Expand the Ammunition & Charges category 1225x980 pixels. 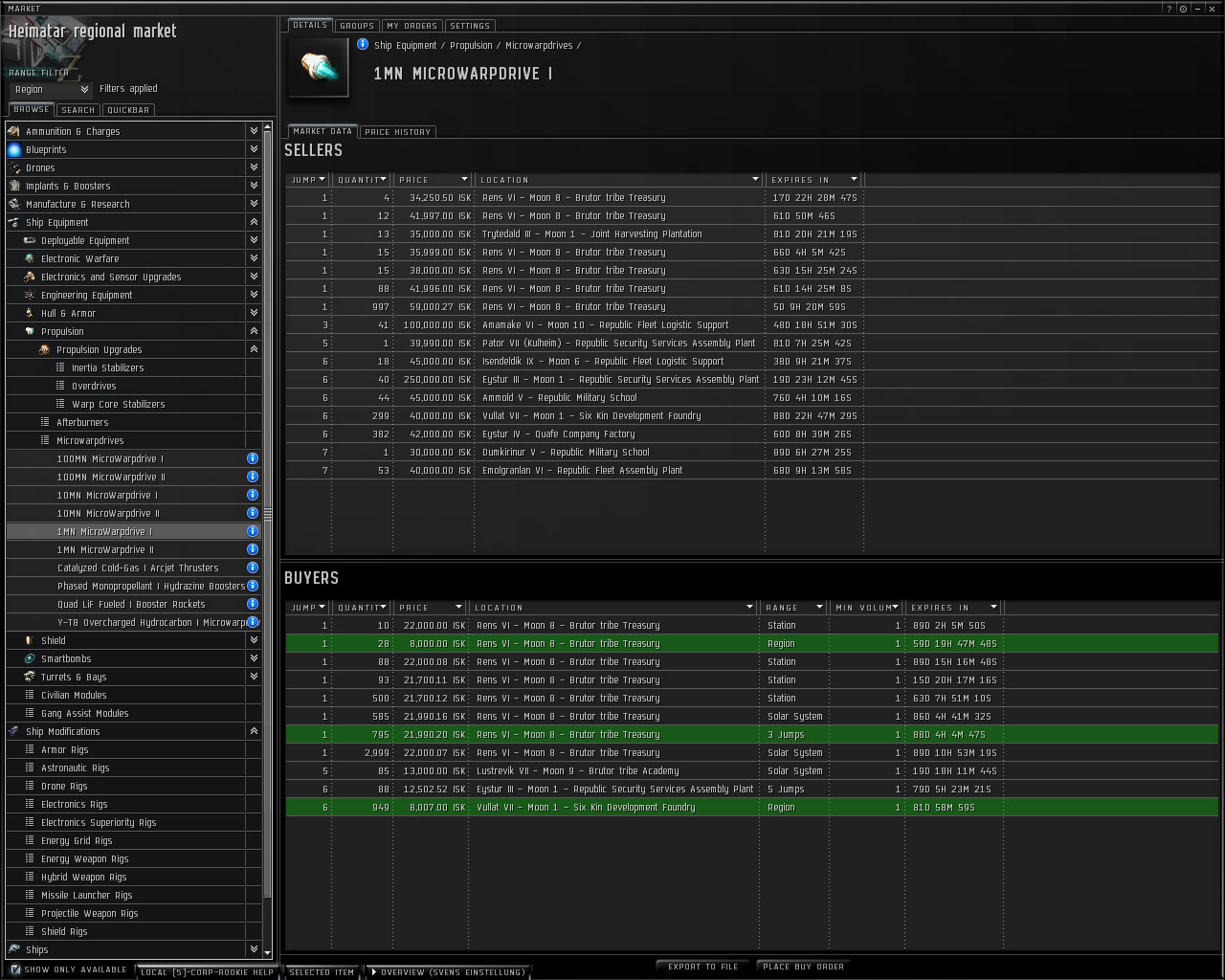click(254, 131)
